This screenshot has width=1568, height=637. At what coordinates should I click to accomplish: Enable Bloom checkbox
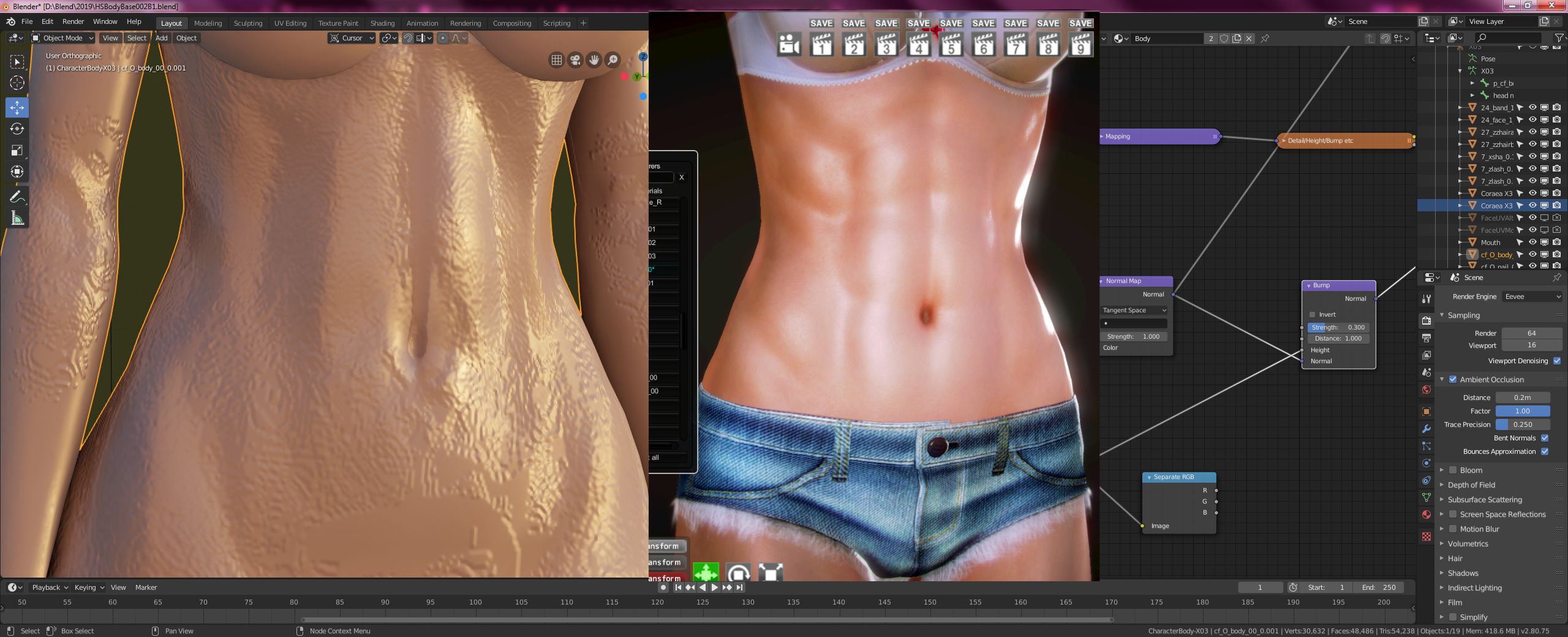1453,470
